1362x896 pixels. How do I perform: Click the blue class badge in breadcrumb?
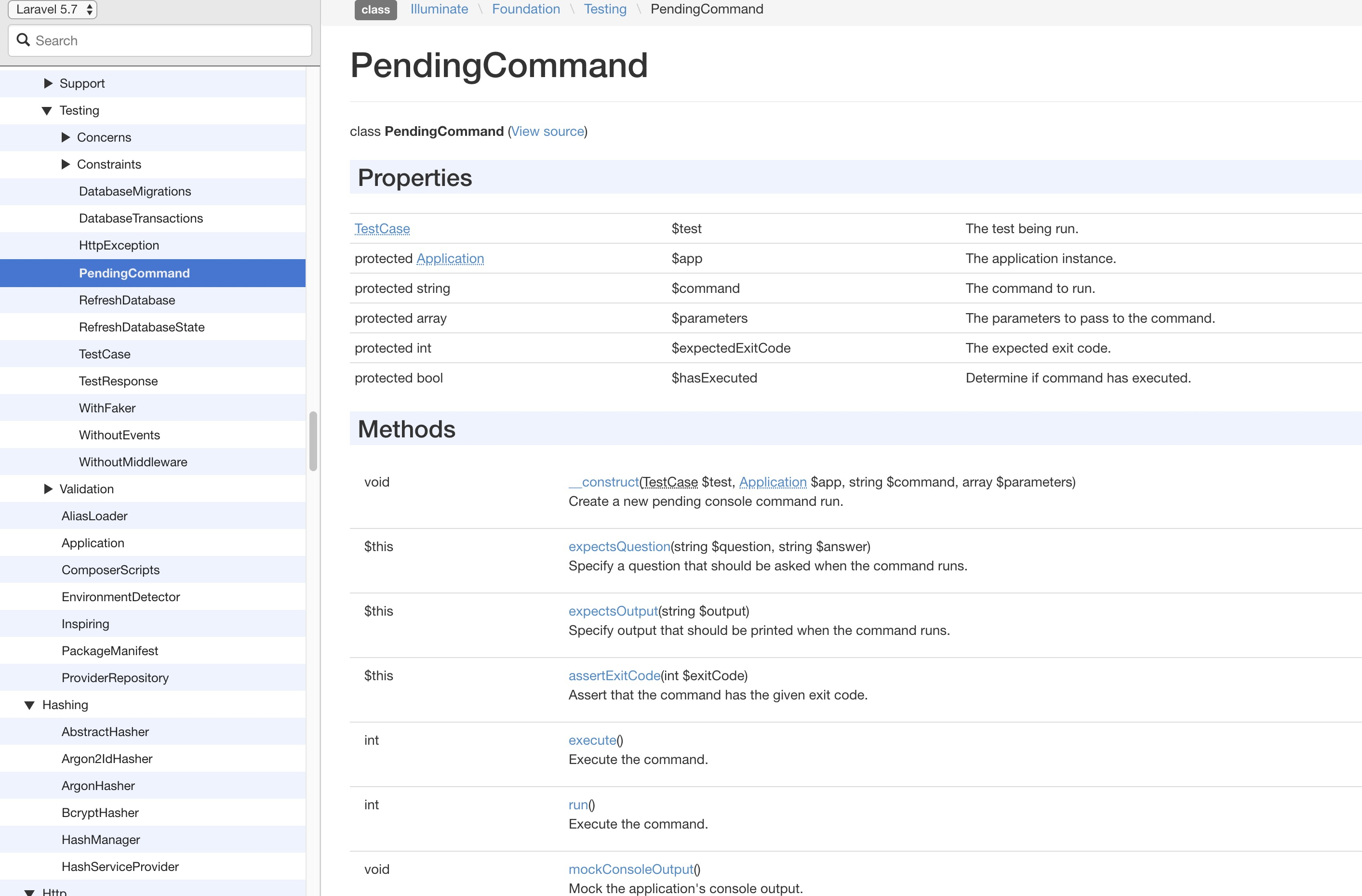point(375,9)
